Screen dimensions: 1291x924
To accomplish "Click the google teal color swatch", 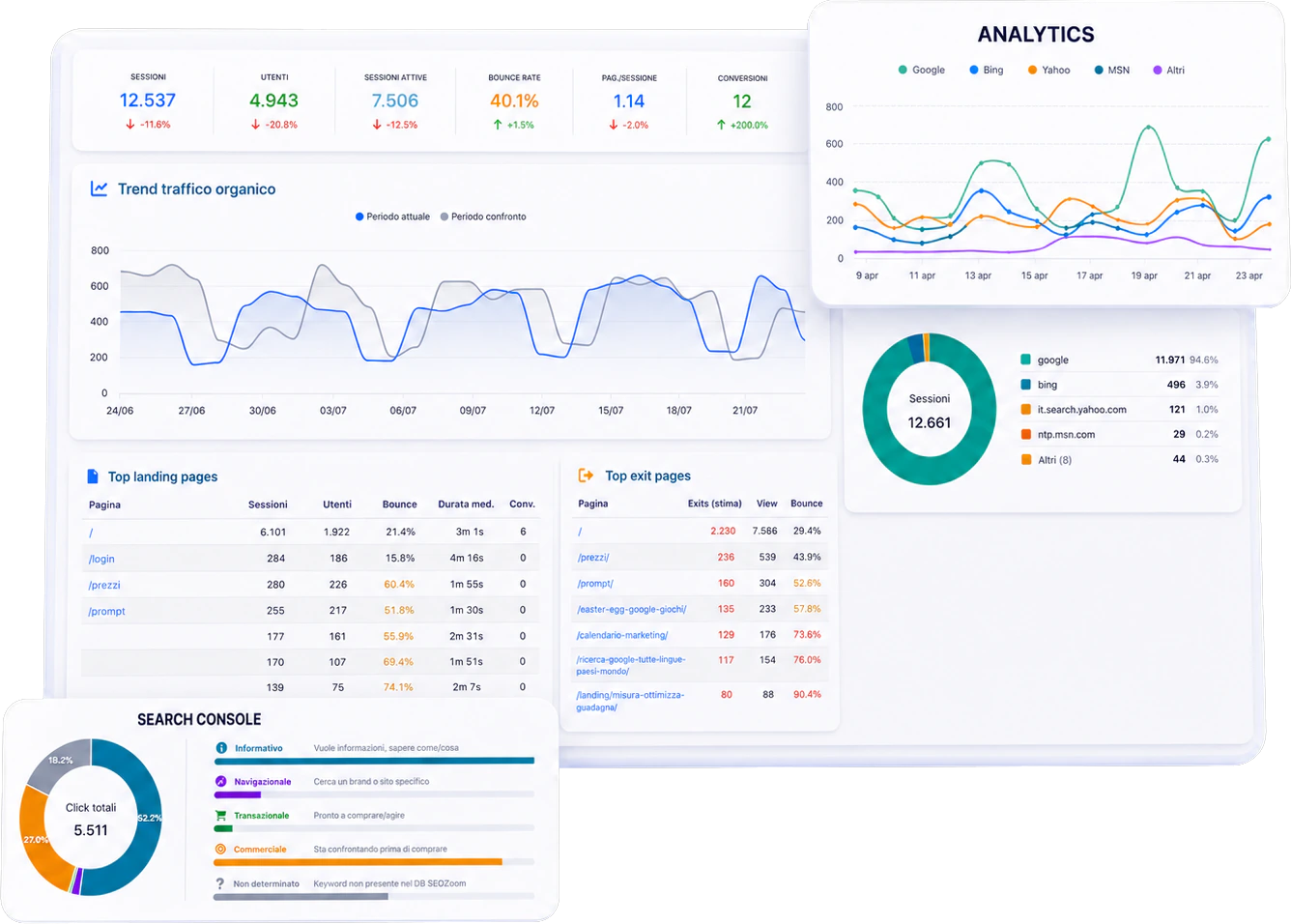I will pyautogui.click(x=1025, y=360).
